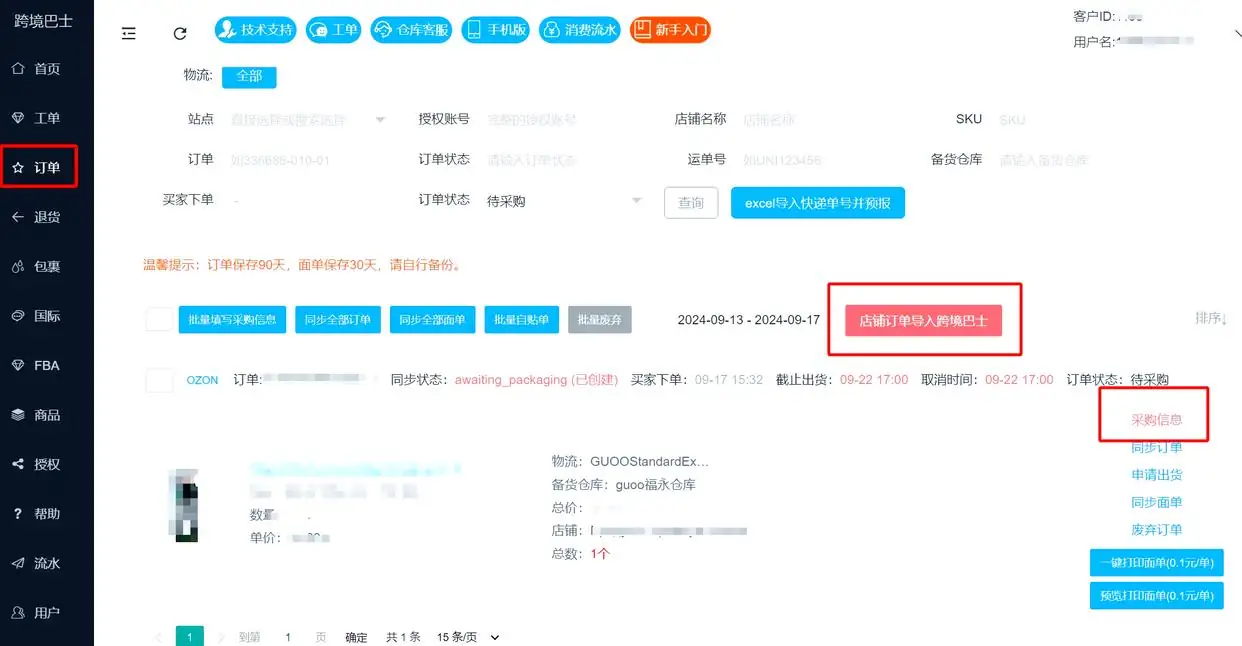
Task: Open 仓库客服 warehouse customer service
Action: [x=411, y=29]
